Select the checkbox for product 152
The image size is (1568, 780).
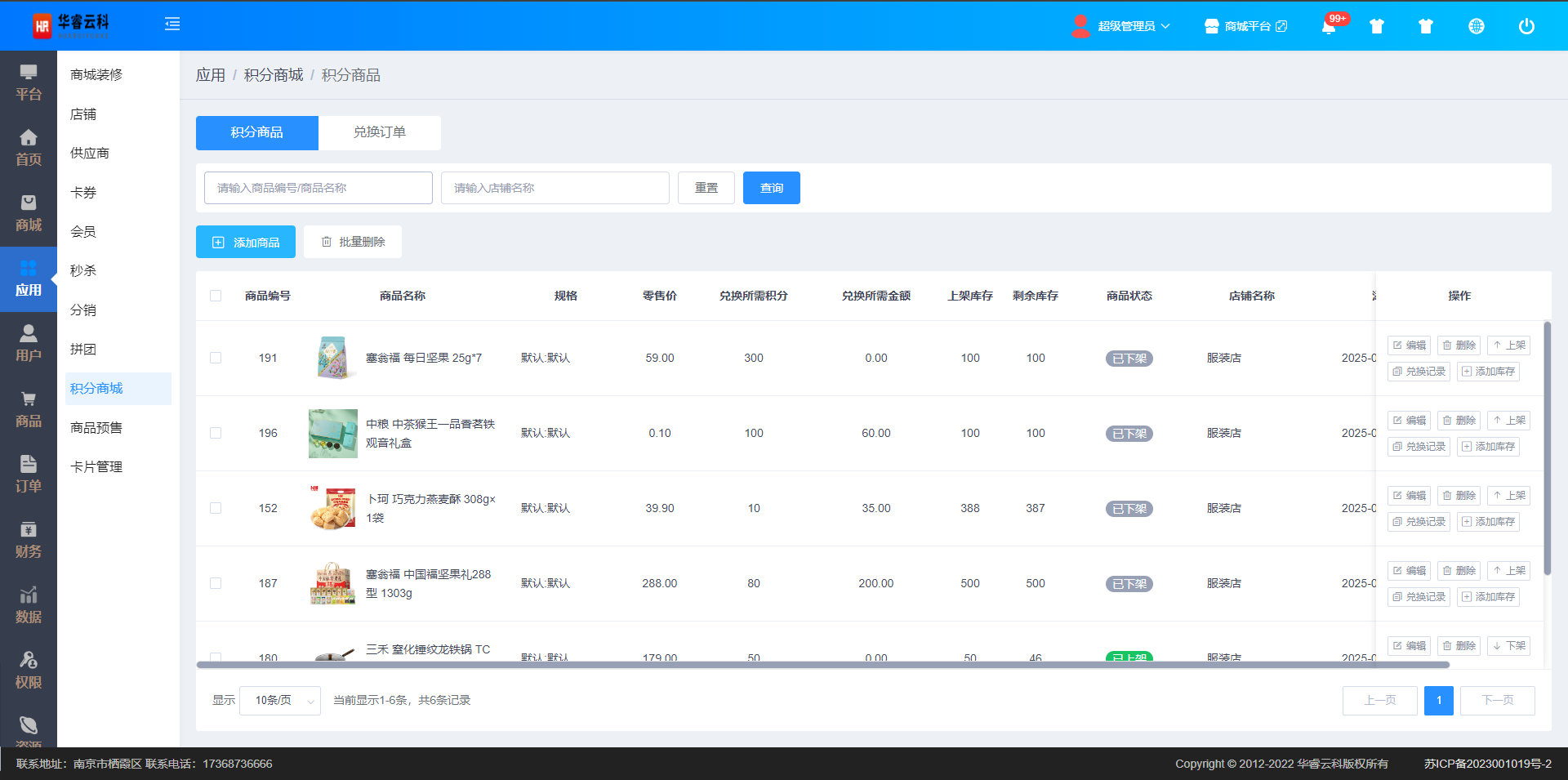pos(216,508)
